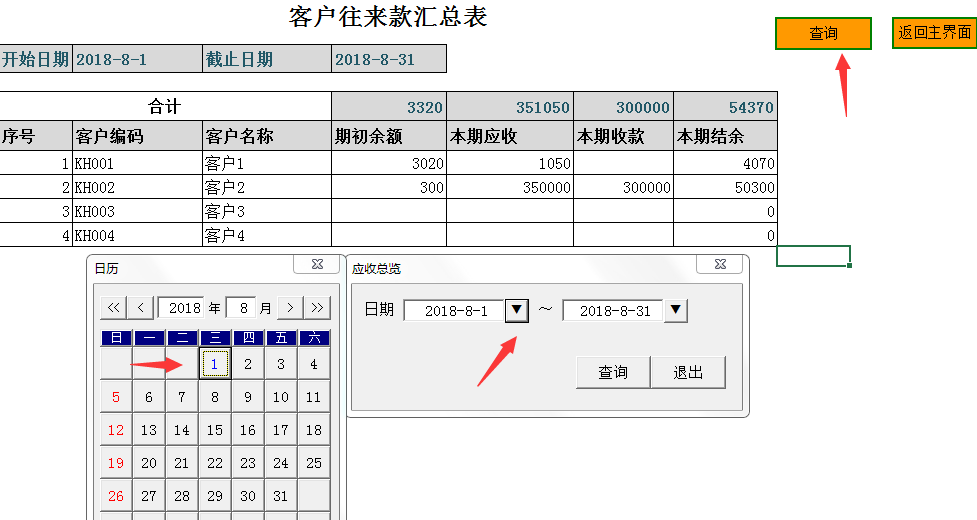
Task: Select day 3 in the calendar
Action: (281, 364)
